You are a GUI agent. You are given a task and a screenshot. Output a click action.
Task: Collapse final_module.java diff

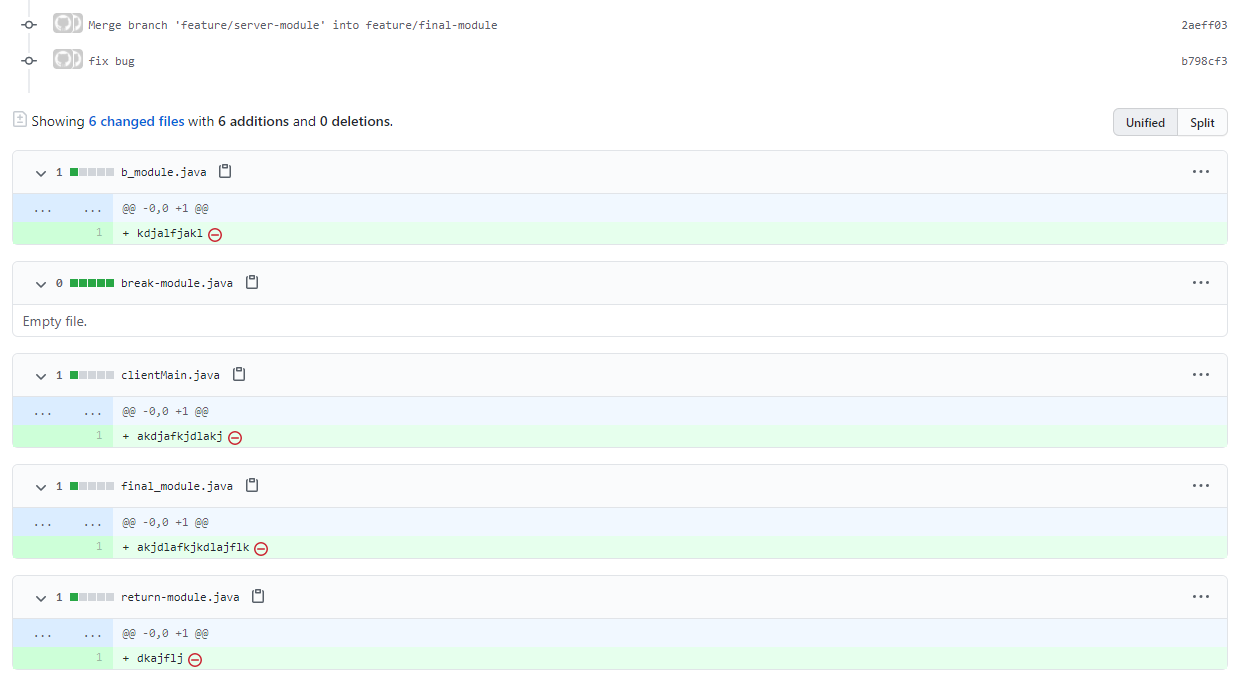[x=41, y=487]
